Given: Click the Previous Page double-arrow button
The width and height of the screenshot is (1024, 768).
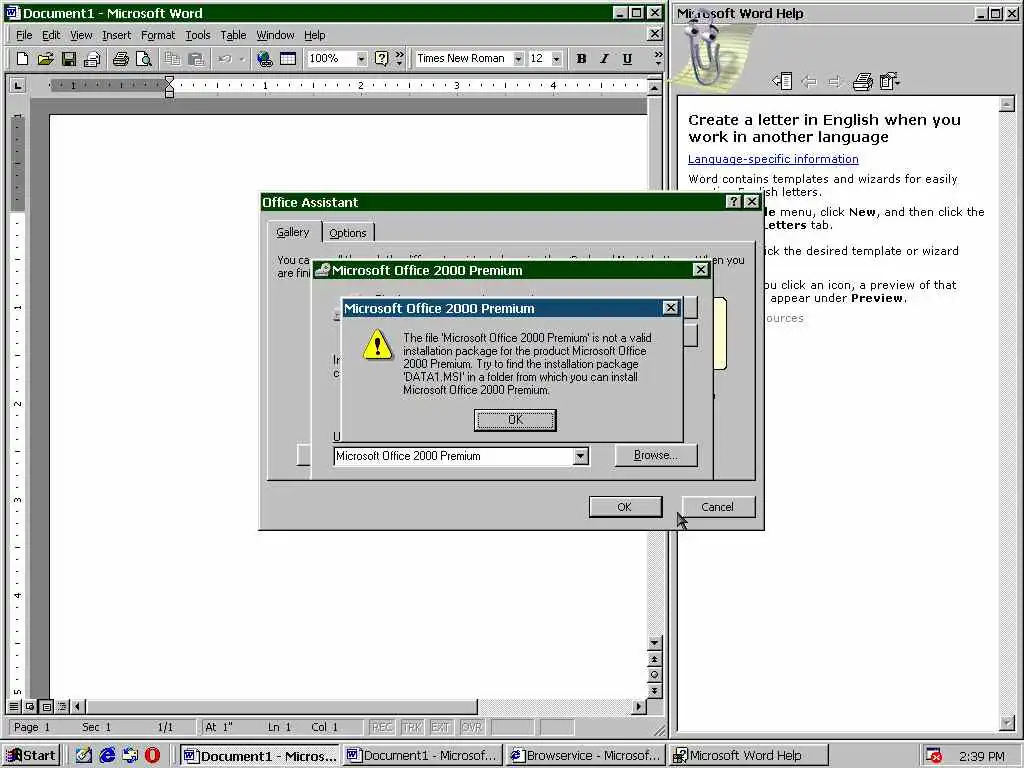Looking at the screenshot, I should pyautogui.click(x=654, y=659).
